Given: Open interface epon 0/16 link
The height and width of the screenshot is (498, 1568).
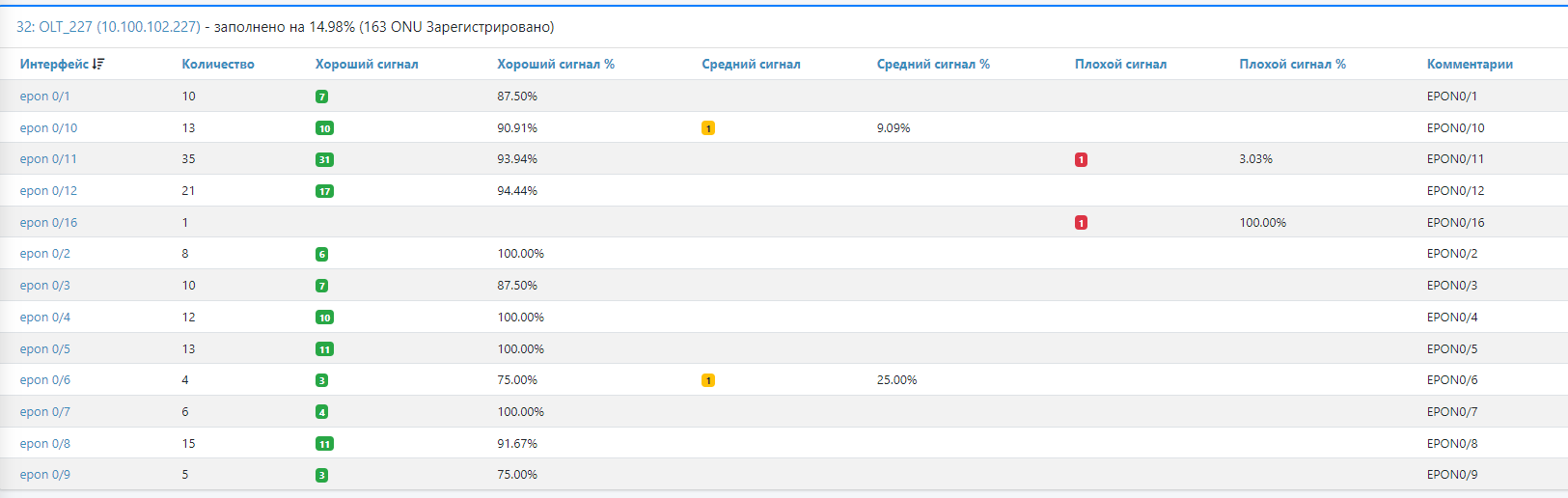Looking at the screenshot, I should [48, 223].
